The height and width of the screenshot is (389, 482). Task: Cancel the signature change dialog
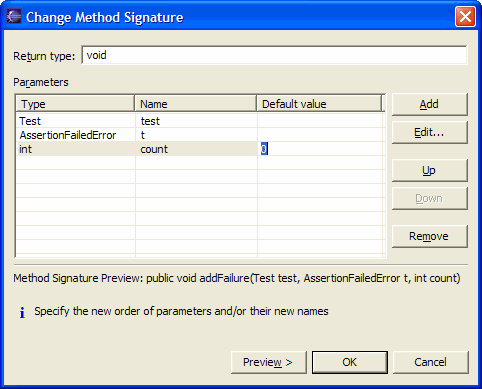point(431,362)
